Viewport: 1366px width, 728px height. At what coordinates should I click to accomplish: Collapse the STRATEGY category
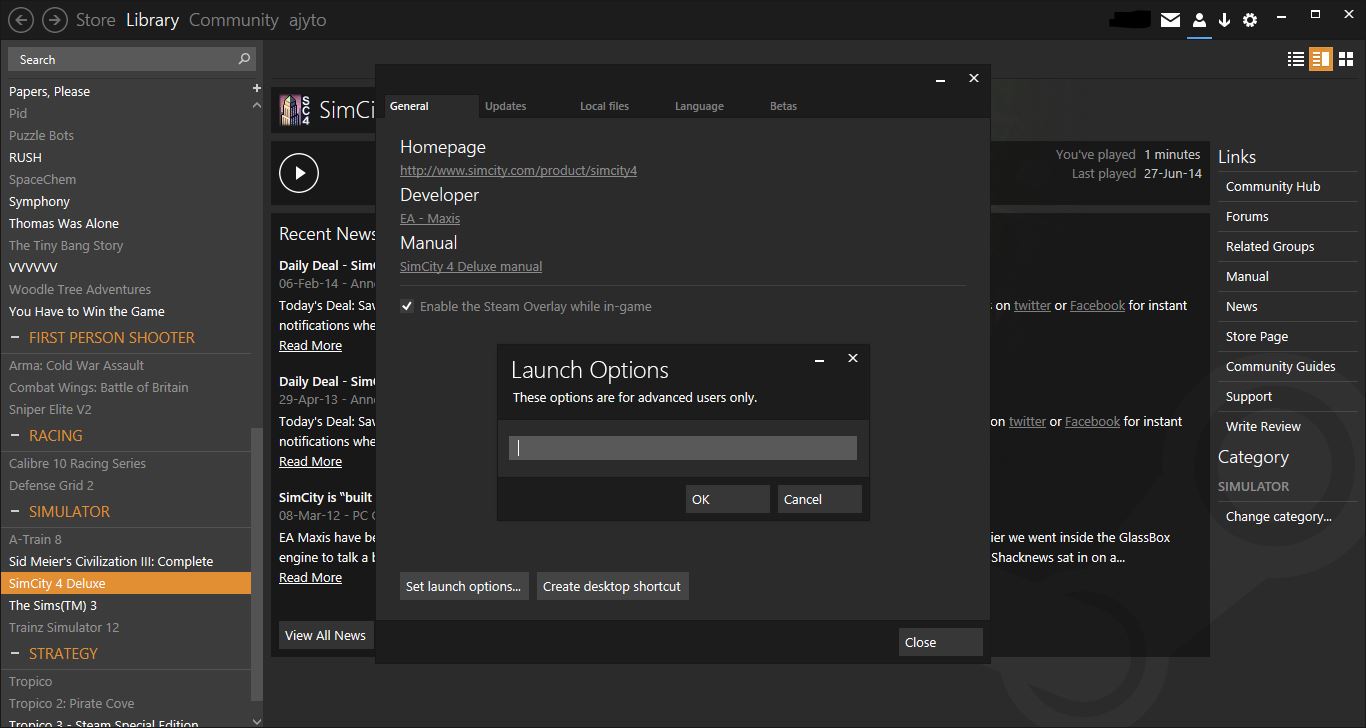click(16, 654)
